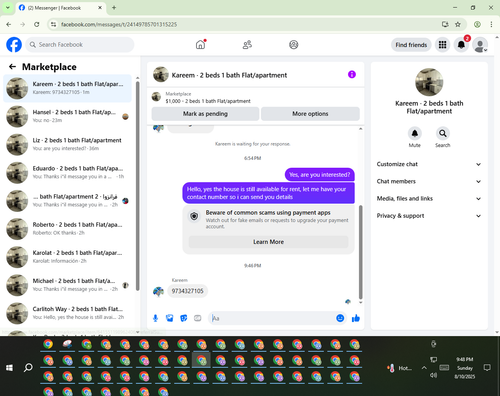The image size is (500, 396).
Task: Open the Chrome tab search dropdown arrow
Action: (7, 7)
